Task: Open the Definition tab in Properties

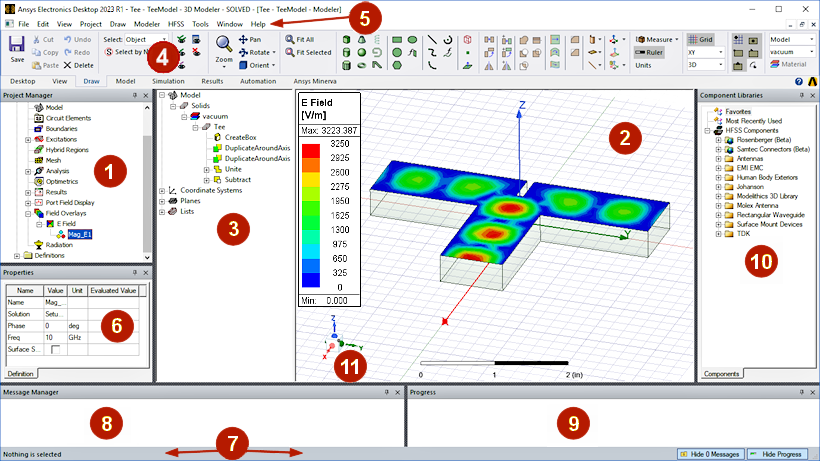Action: click(x=20, y=374)
